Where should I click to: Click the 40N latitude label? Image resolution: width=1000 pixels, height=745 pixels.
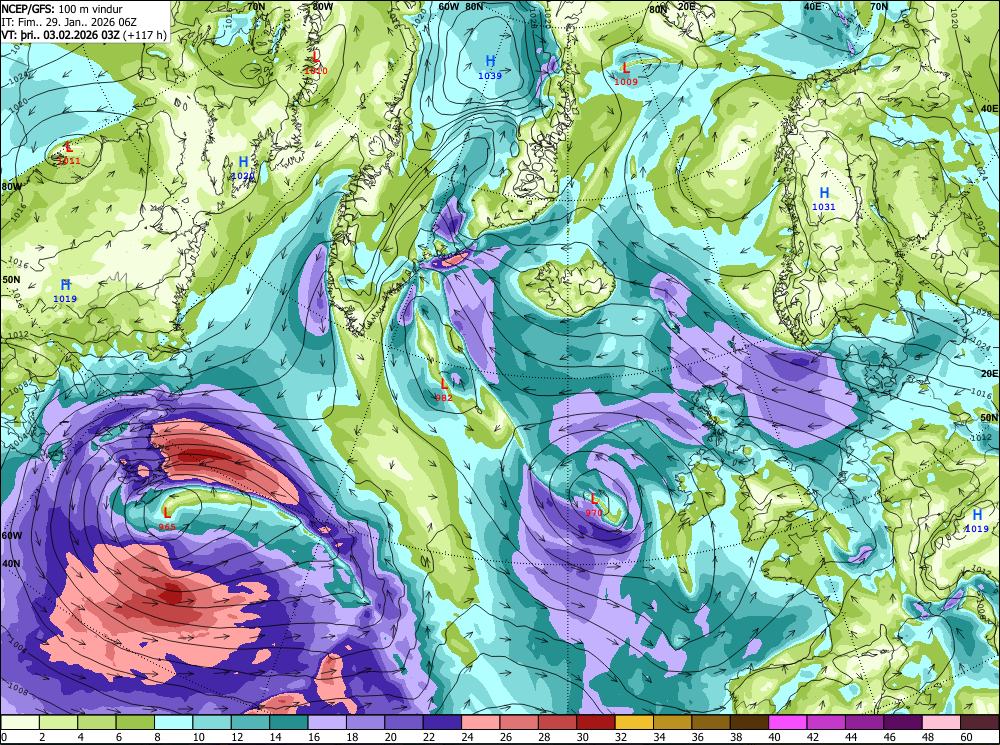[x=11, y=564]
